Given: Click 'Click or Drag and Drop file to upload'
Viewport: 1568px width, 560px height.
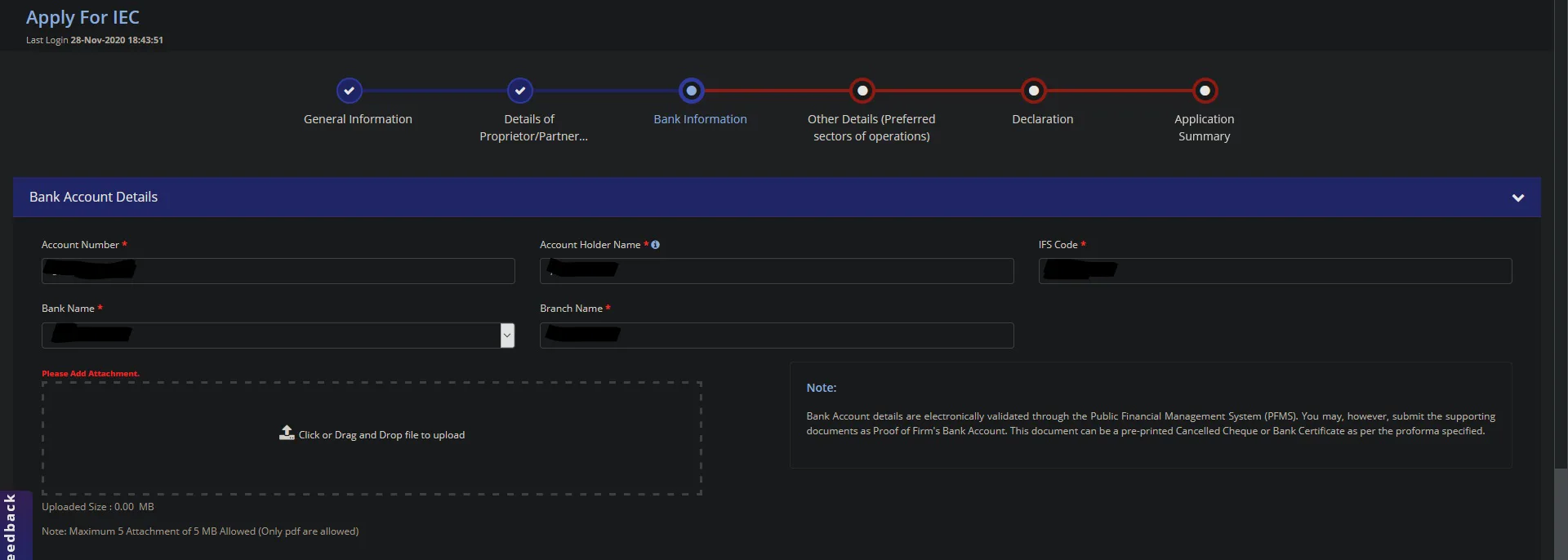Looking at the screenshot, I should coord(381,435).
